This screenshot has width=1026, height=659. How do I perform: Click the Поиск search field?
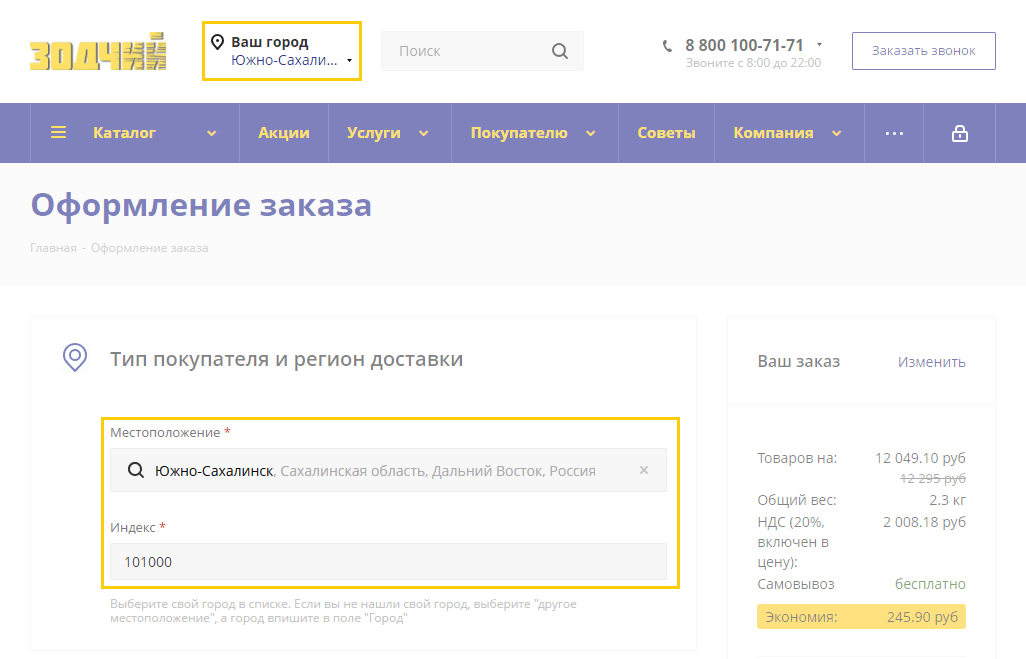tap(465, 51)
